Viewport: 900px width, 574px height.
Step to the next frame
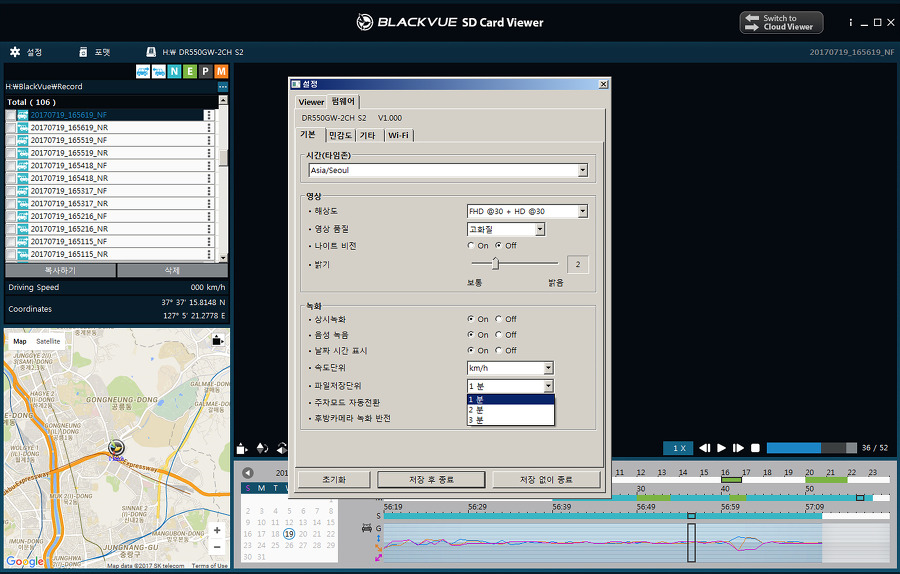pos(739,448)
